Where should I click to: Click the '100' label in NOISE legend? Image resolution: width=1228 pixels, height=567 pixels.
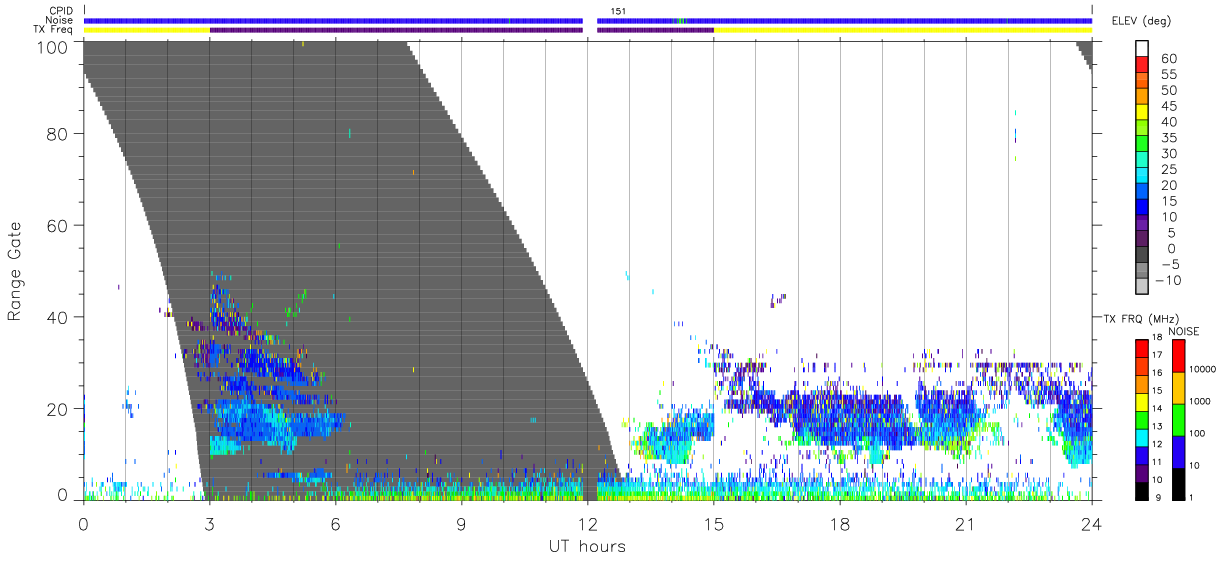1198,435
